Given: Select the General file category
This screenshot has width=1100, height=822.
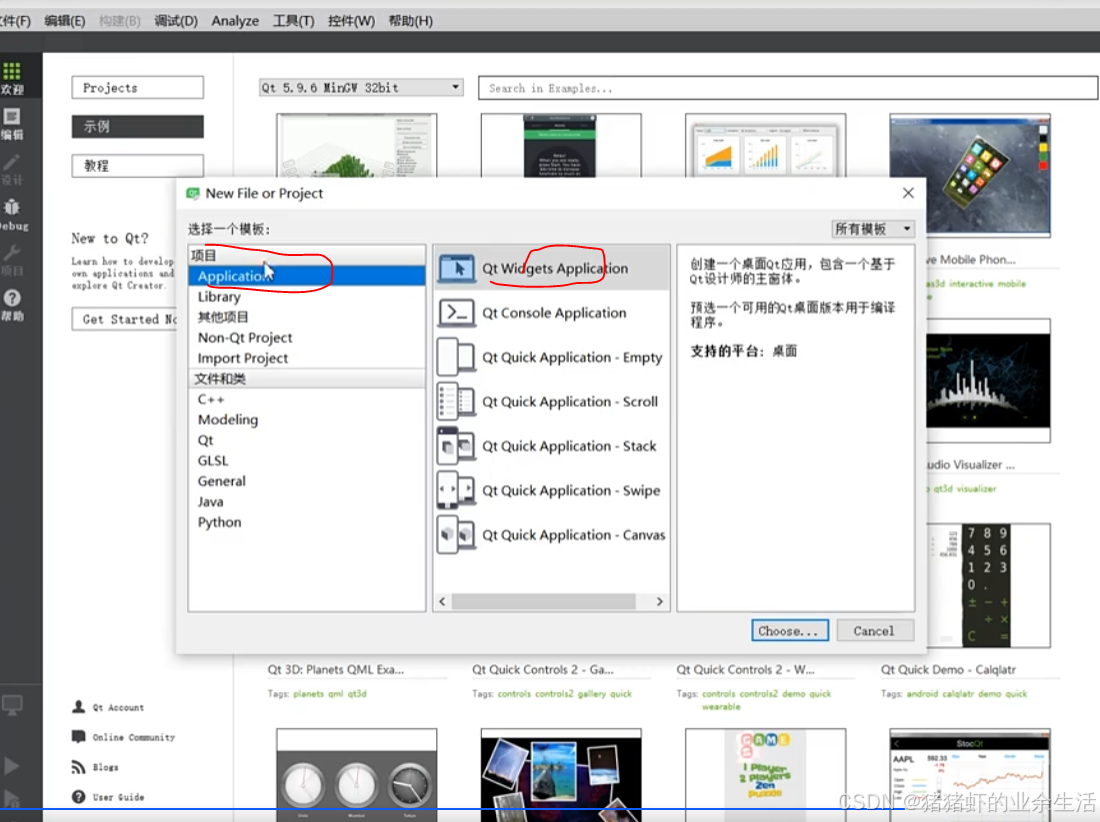Looking at the screenshot, I should pos(307,481).
